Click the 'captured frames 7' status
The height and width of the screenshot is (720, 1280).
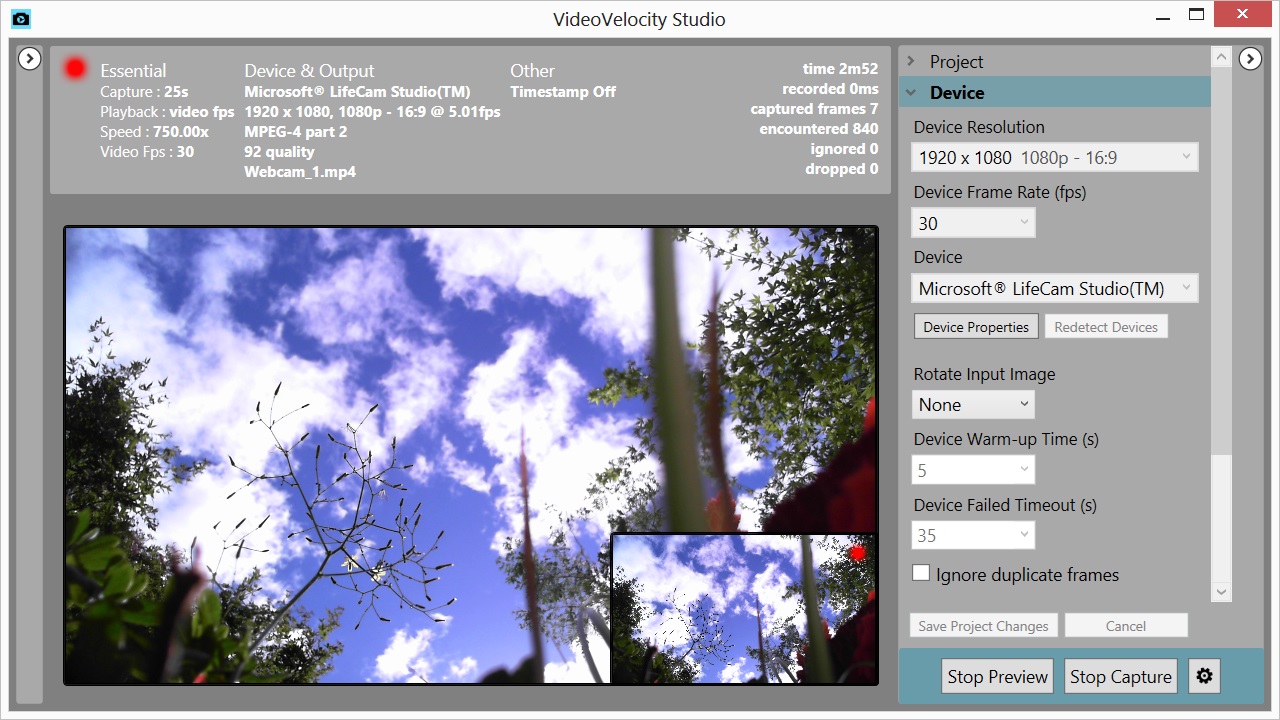(814, 108)
